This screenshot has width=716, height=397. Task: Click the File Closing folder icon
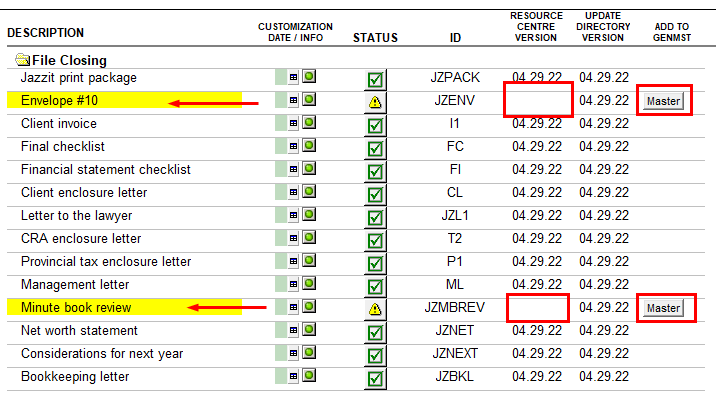[22, 59]
